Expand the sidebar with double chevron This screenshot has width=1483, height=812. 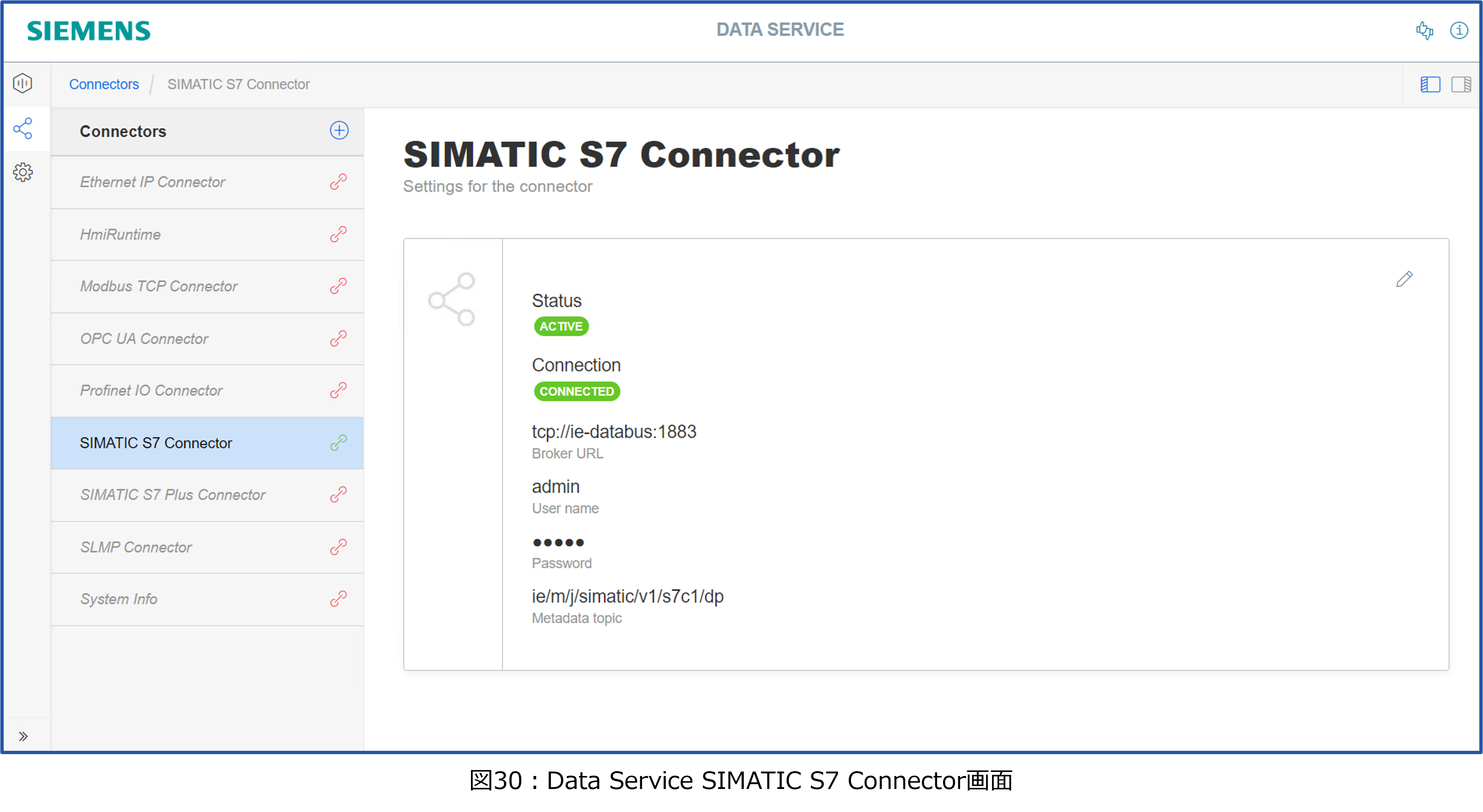point(23,737)
